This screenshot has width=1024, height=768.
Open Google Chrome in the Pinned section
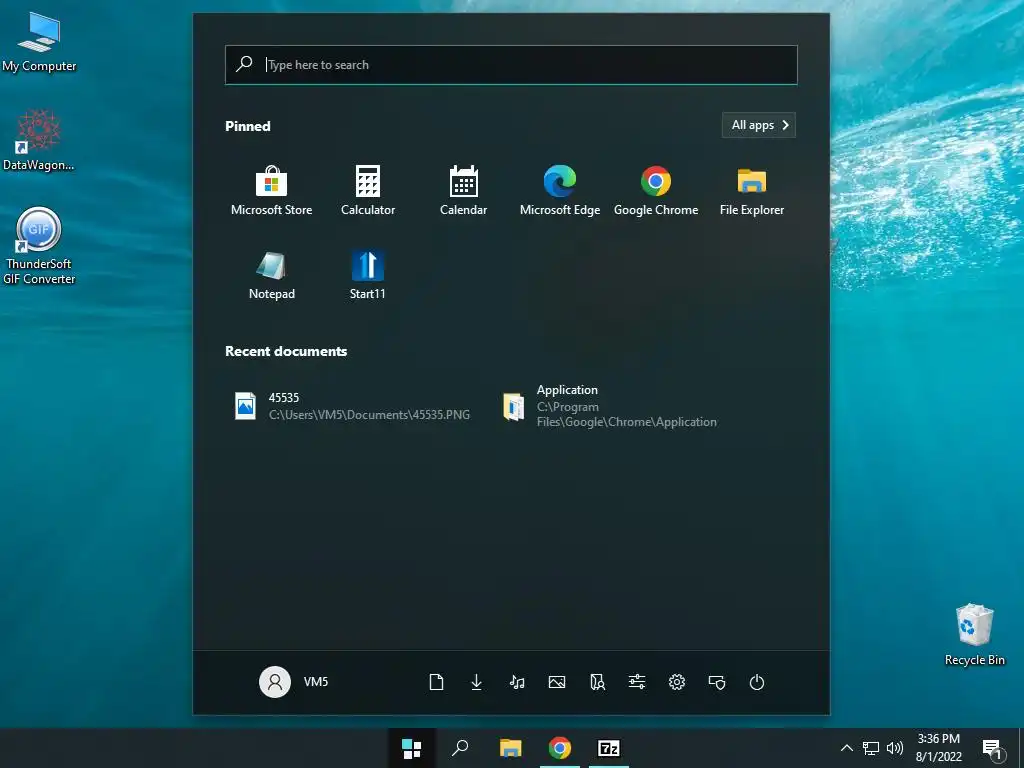click(x=656, y=190)
